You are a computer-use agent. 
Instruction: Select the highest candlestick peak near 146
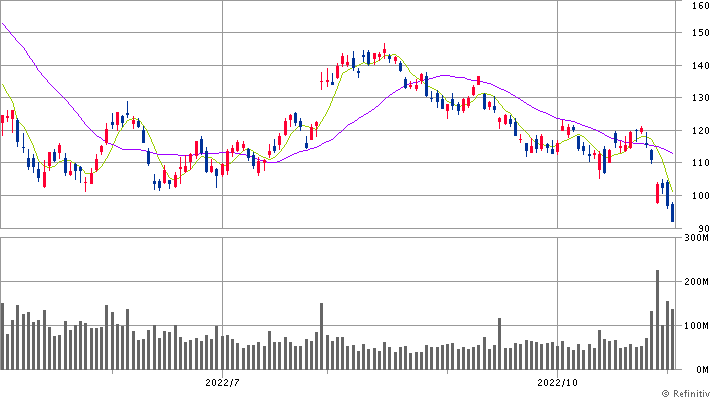(385, 50)
